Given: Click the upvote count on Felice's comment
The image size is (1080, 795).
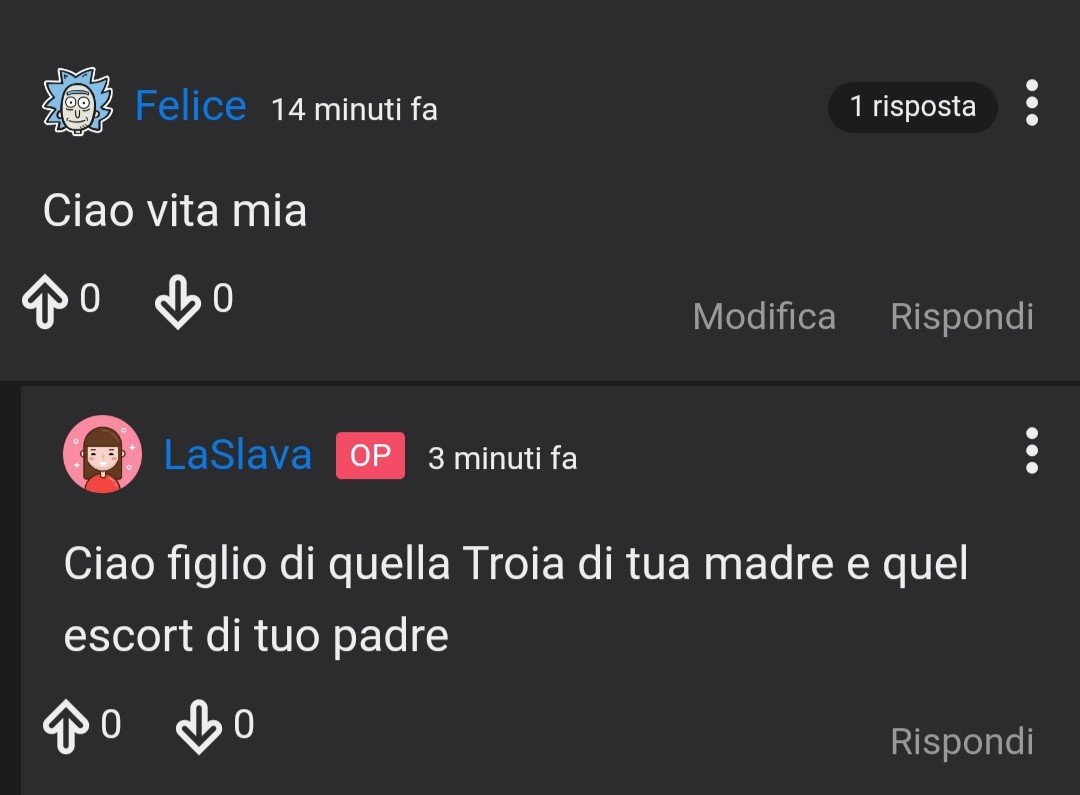Looking at the screenshot, I should pyautogui.click(x=90, y=299).
